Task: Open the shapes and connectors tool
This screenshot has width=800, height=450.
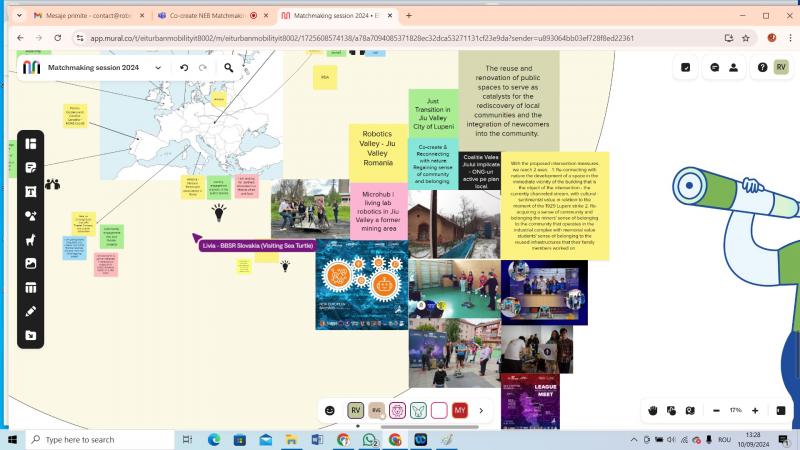Action: (x=31, y=215)
